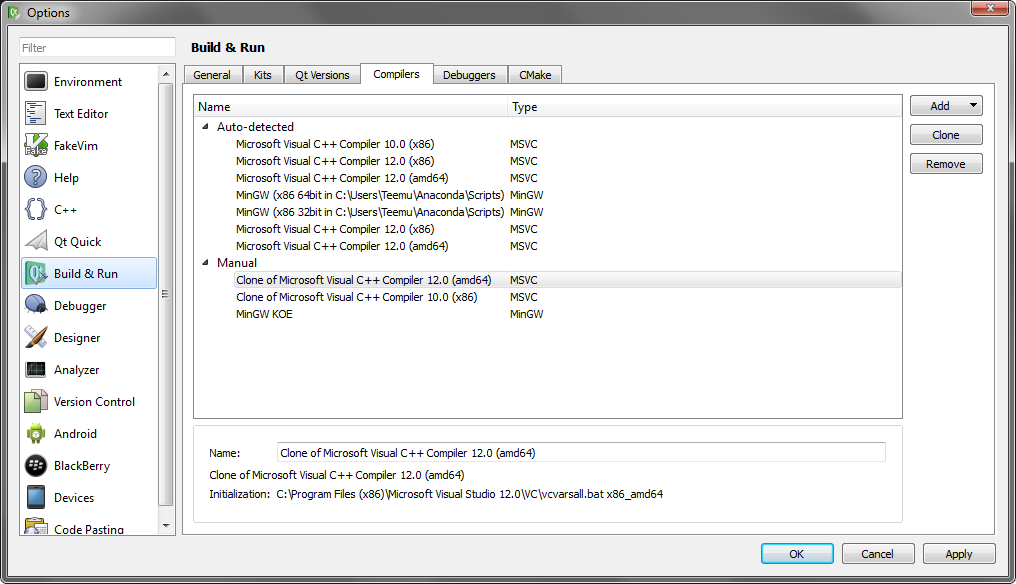
Task: Close the Options window
Action: (990, 8)
